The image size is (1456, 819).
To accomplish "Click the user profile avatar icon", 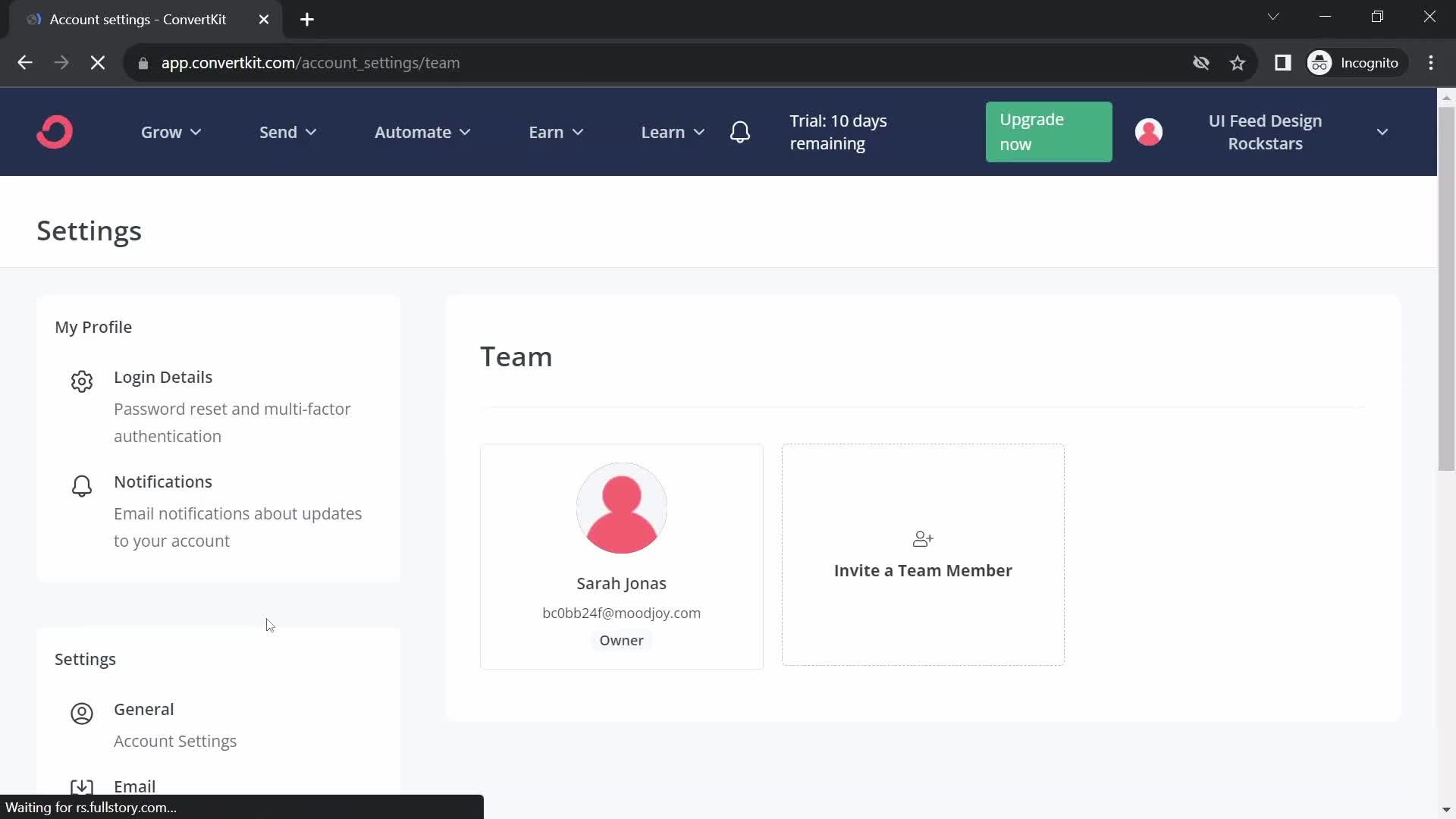I will [x=1148, y=131].
